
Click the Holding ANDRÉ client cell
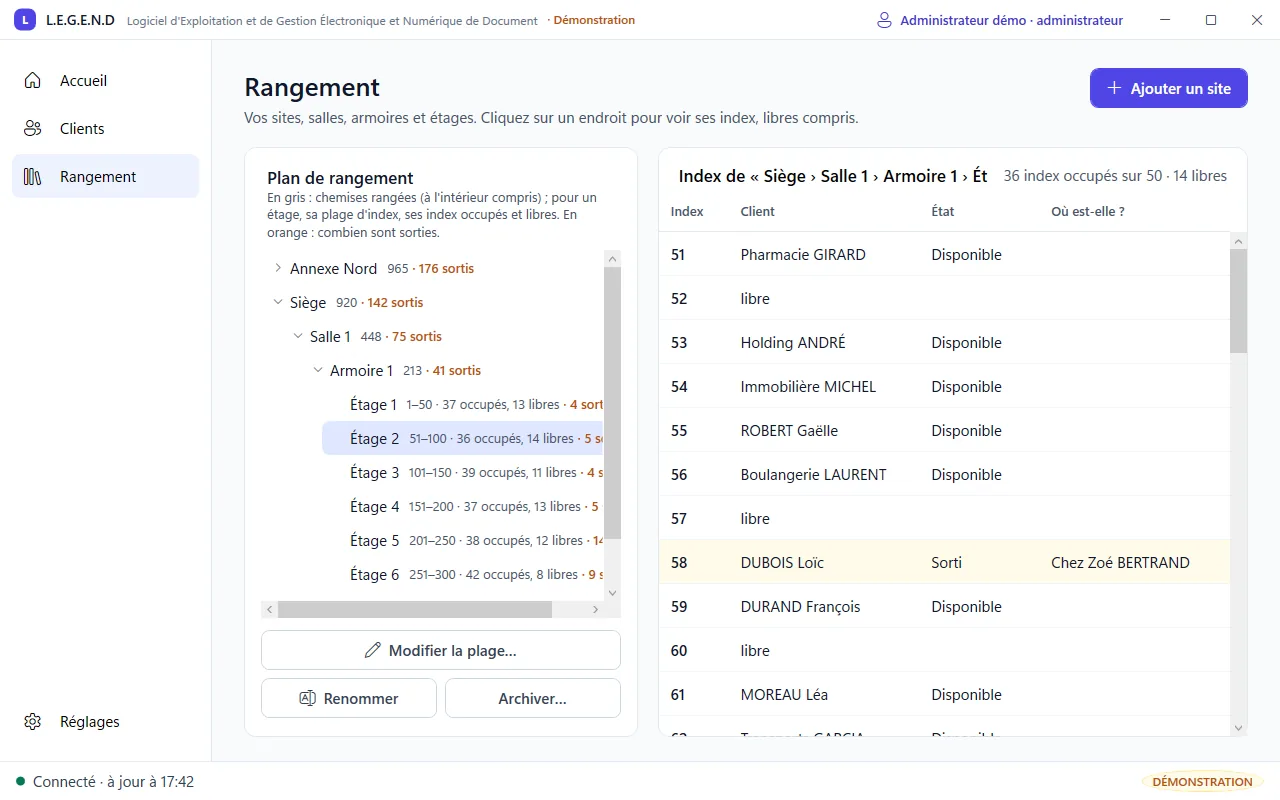click(x=793, y=342)
